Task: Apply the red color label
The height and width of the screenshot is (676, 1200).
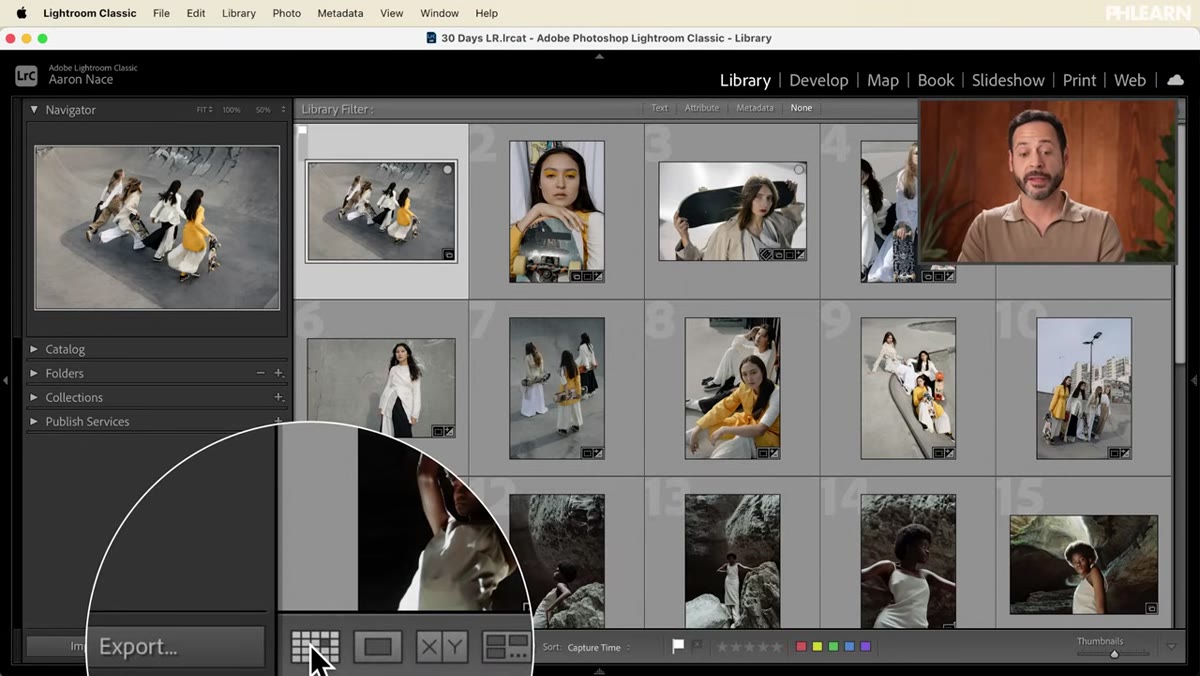Action: (x=801, y=647)
